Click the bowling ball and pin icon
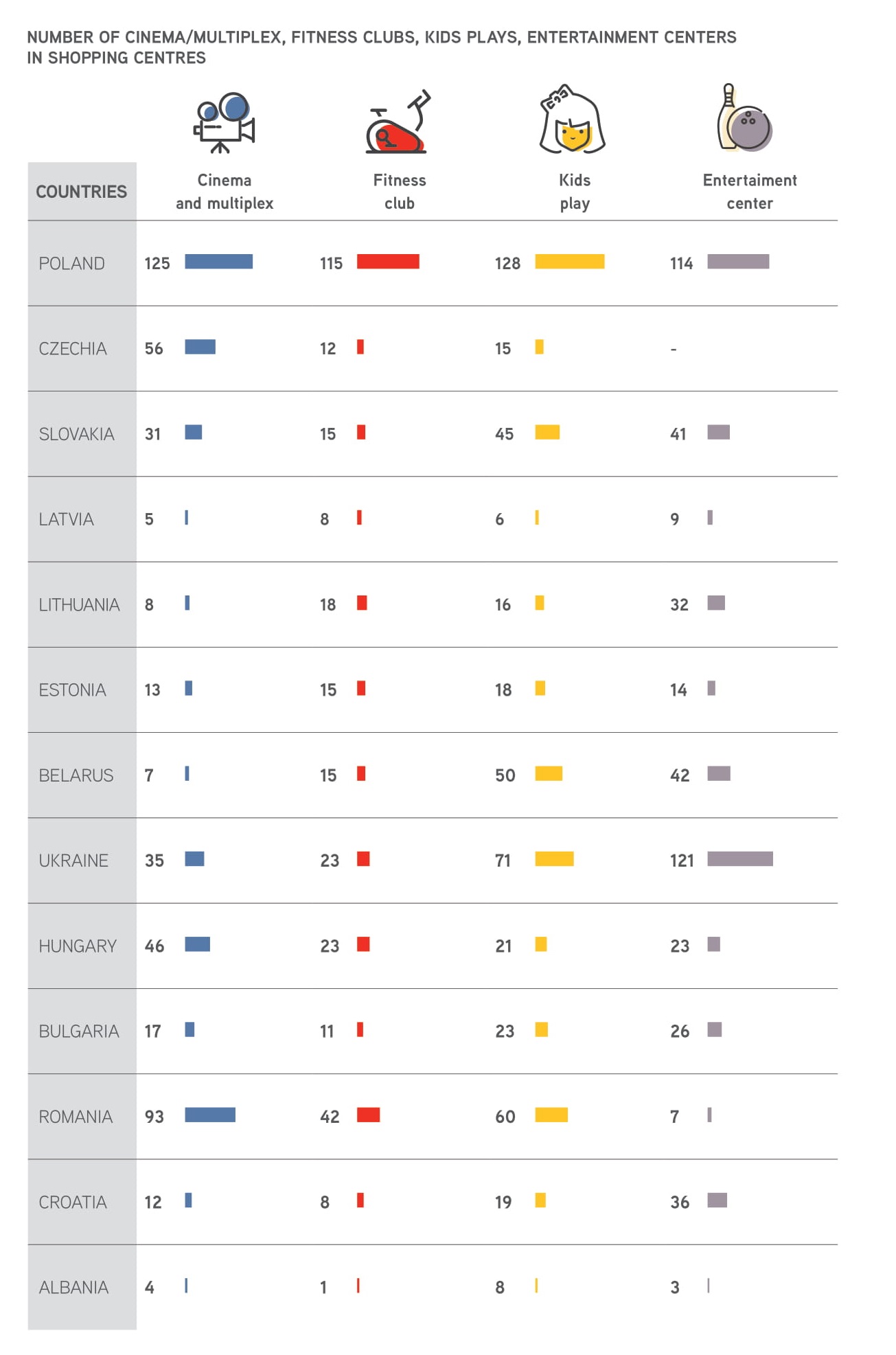 (745, 119)
